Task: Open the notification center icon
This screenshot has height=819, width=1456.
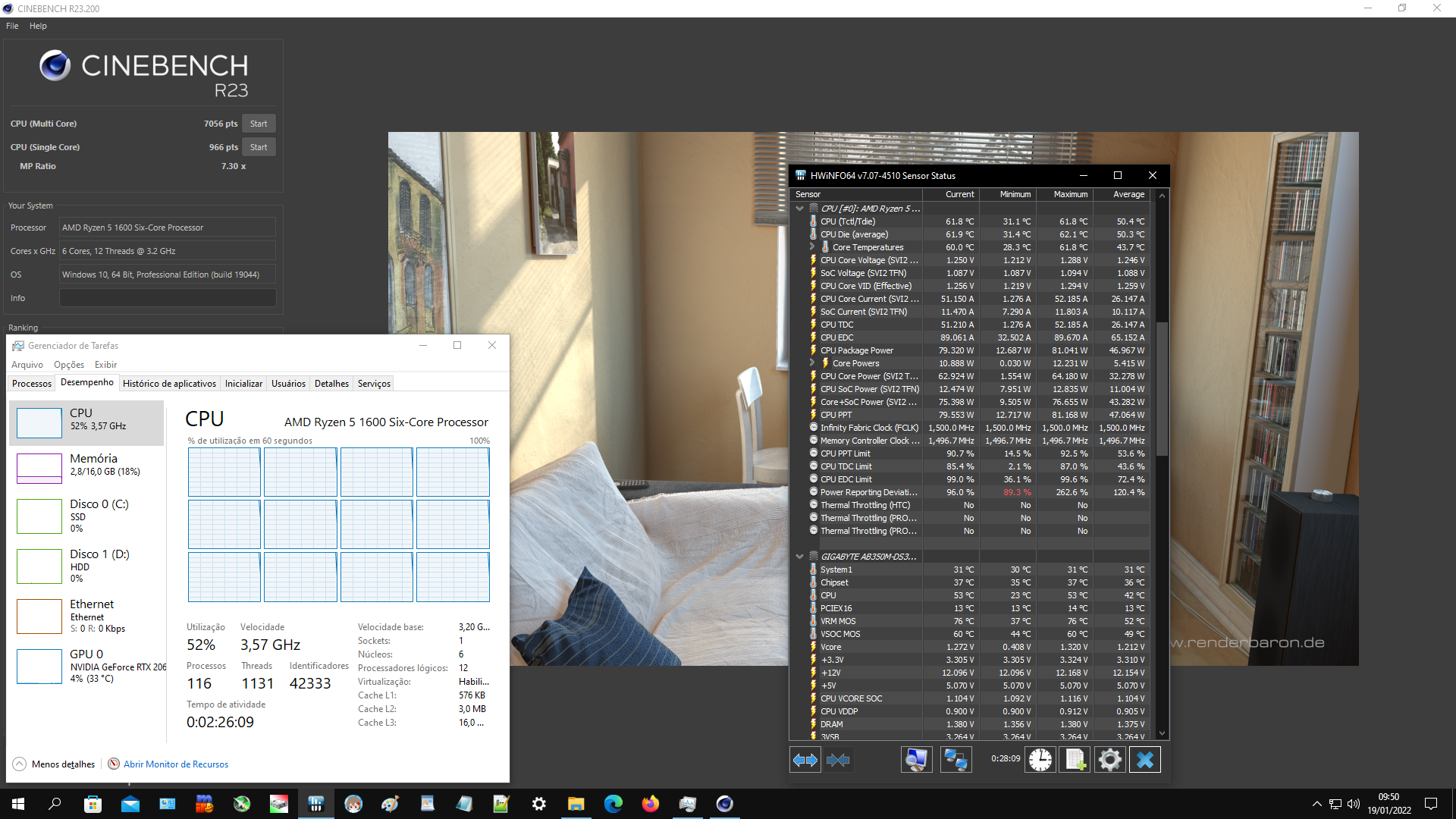Action: click(x=1431, y=804)
